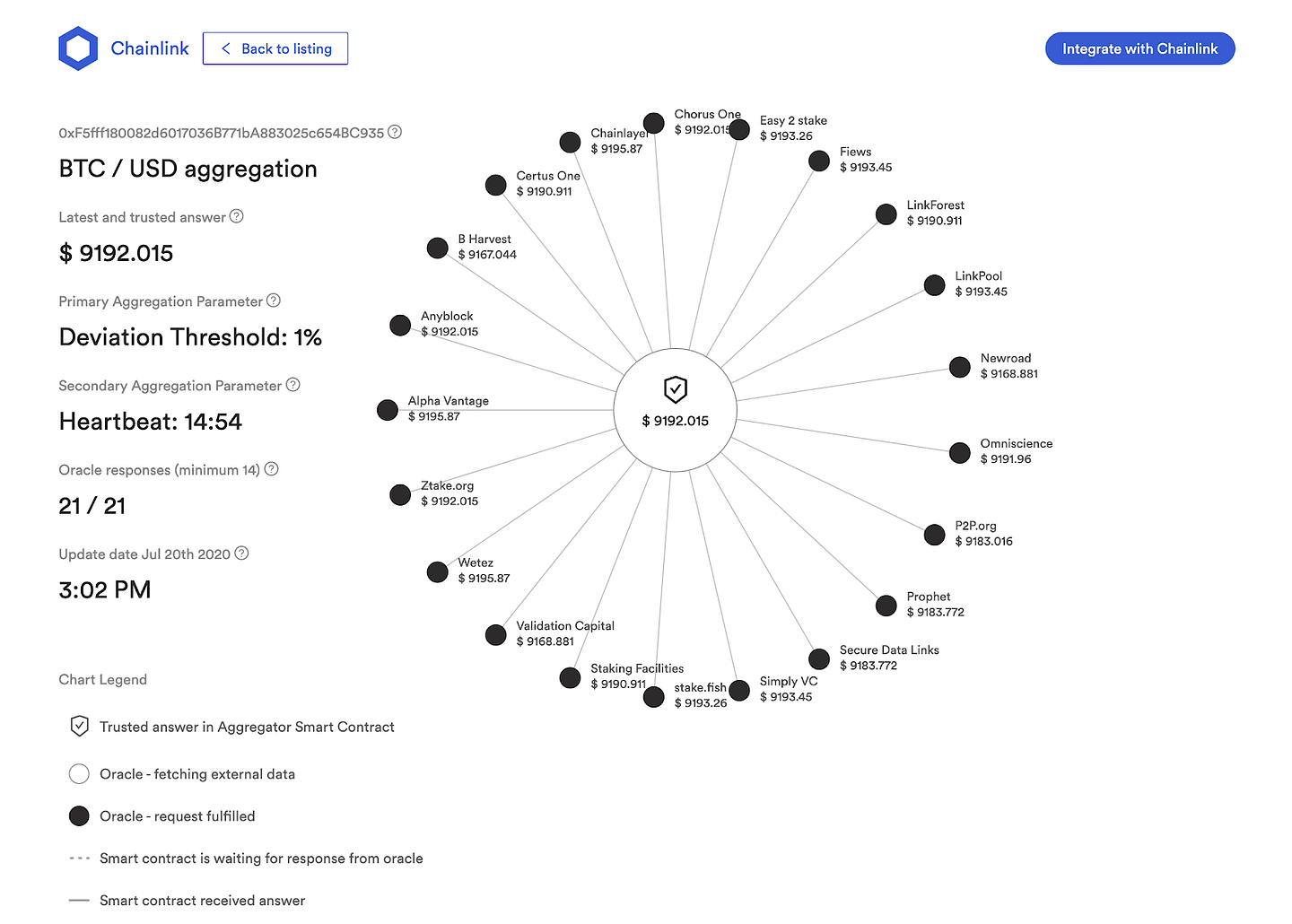The height and width of the screenshot is (924, 1292).
Task: Select the Newroad oracle node
Action: [x=960, y=367]
